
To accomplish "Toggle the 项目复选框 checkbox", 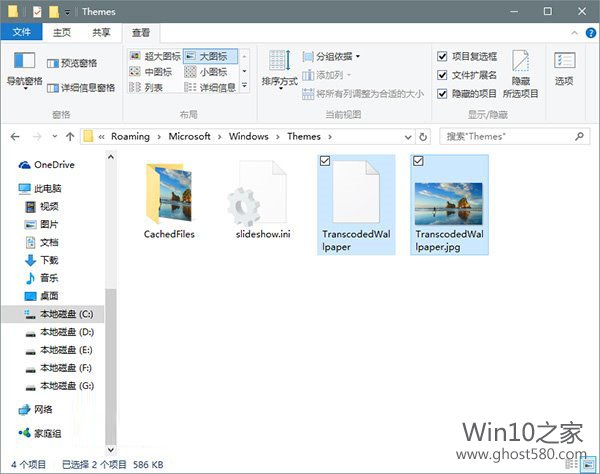I will click(443, 57).
